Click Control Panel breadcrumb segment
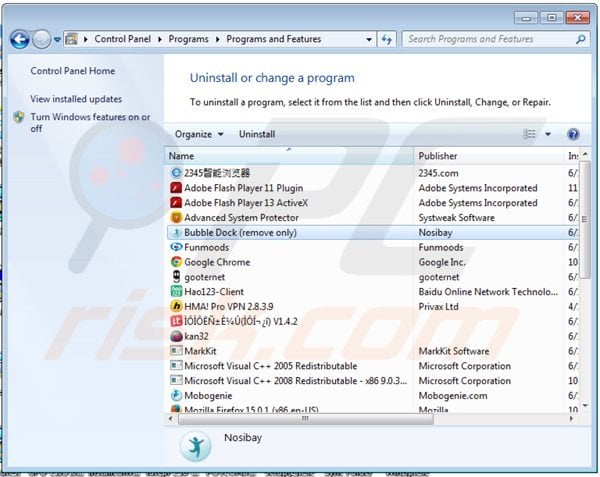The image size is (600, 477). tap(122, 39)
